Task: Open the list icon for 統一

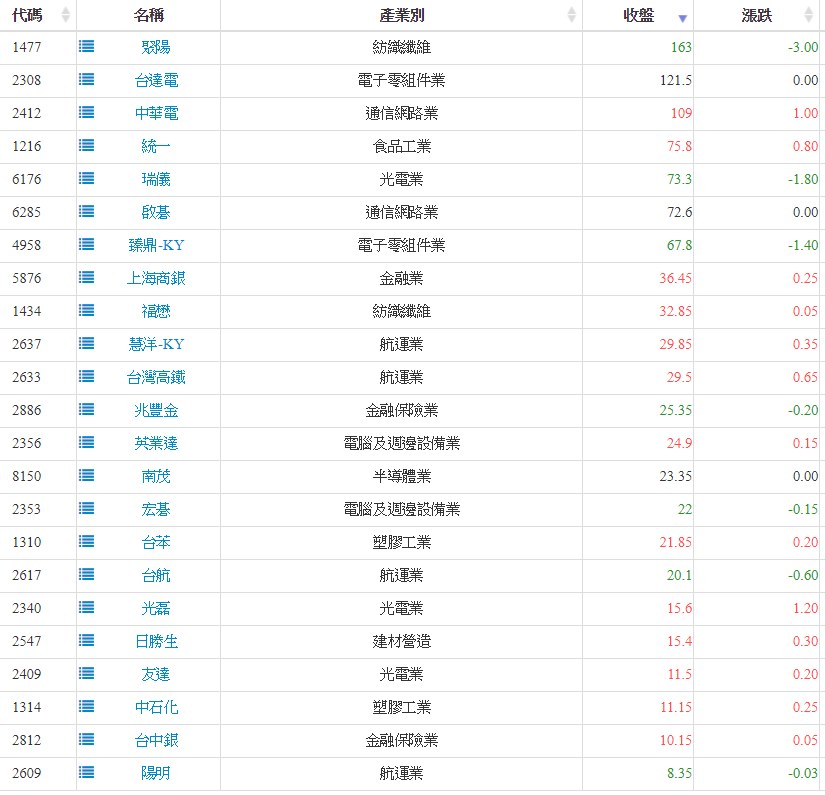Action: 87,146
